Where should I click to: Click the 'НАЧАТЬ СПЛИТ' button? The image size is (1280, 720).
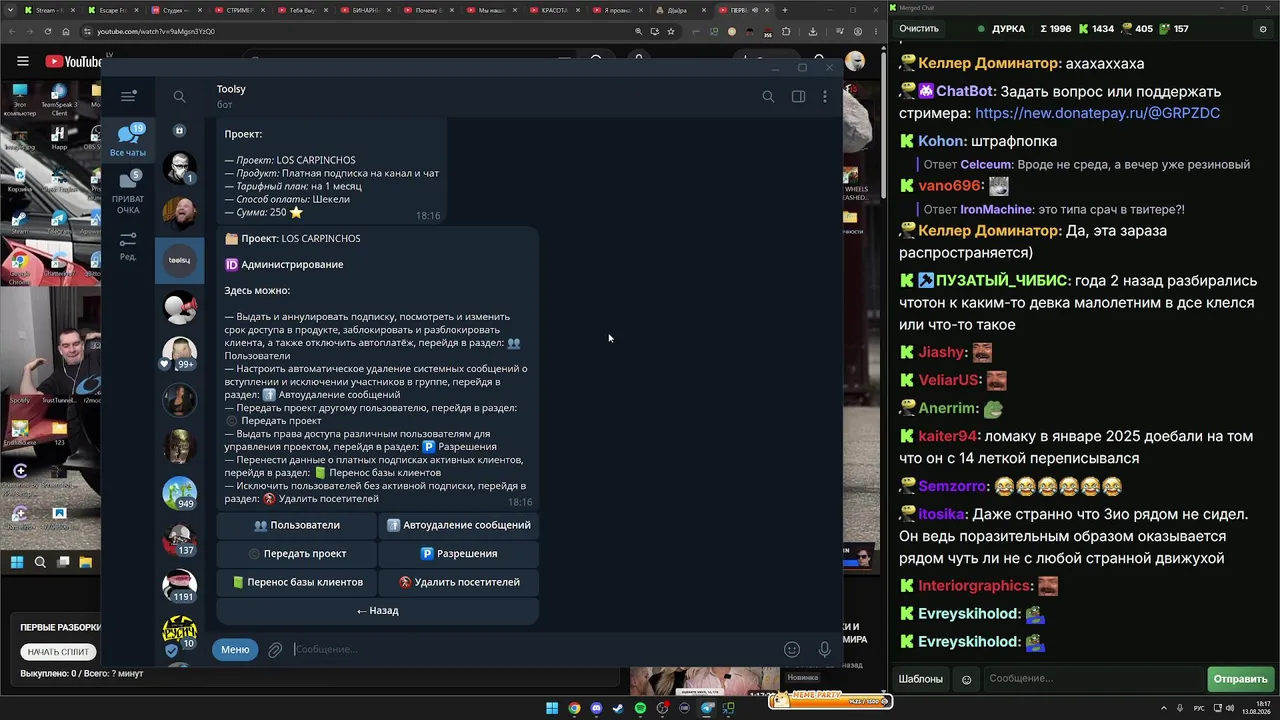(x=58, y=652)
